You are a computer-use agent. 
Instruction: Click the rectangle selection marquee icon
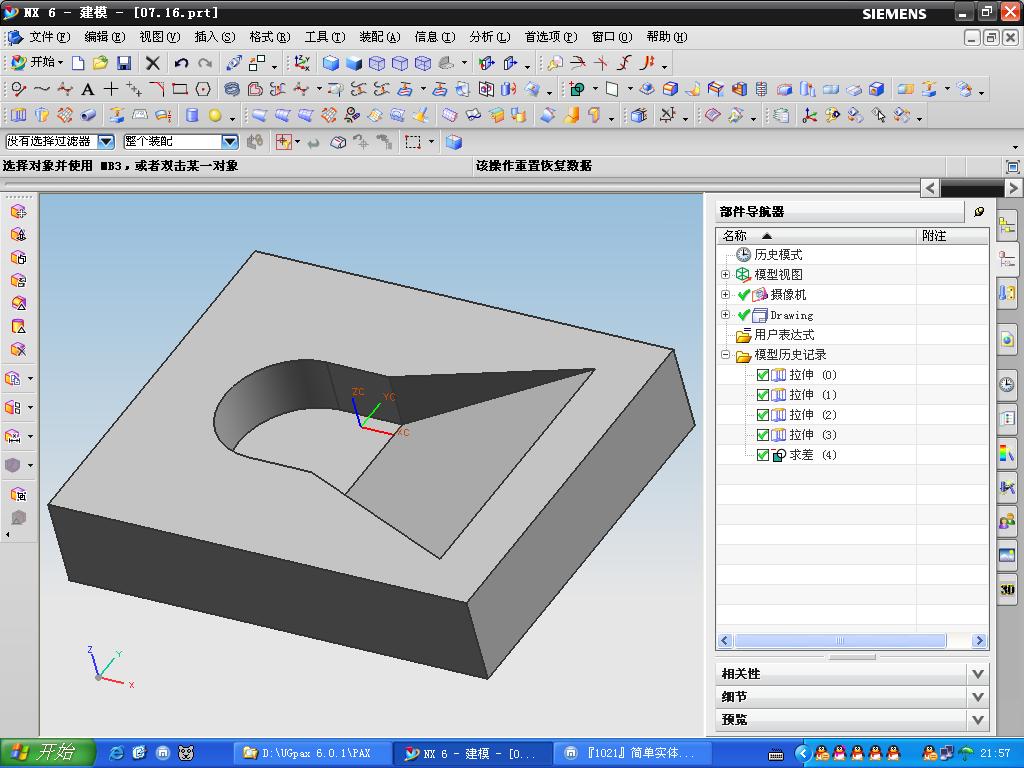point(413,142)
